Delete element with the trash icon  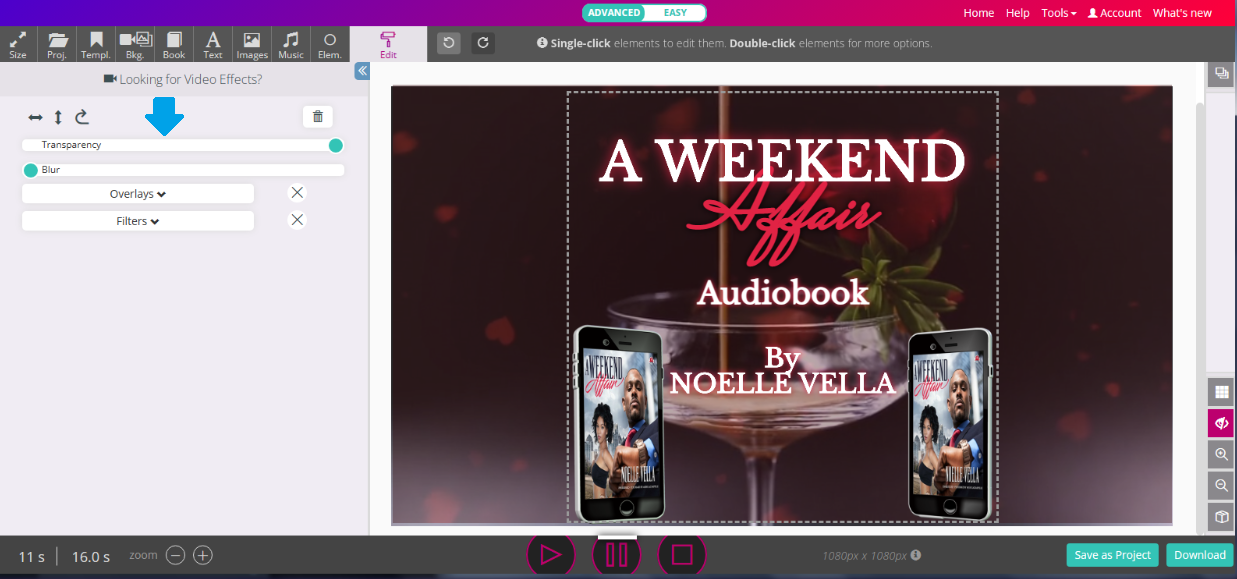(x=318, y=117)
